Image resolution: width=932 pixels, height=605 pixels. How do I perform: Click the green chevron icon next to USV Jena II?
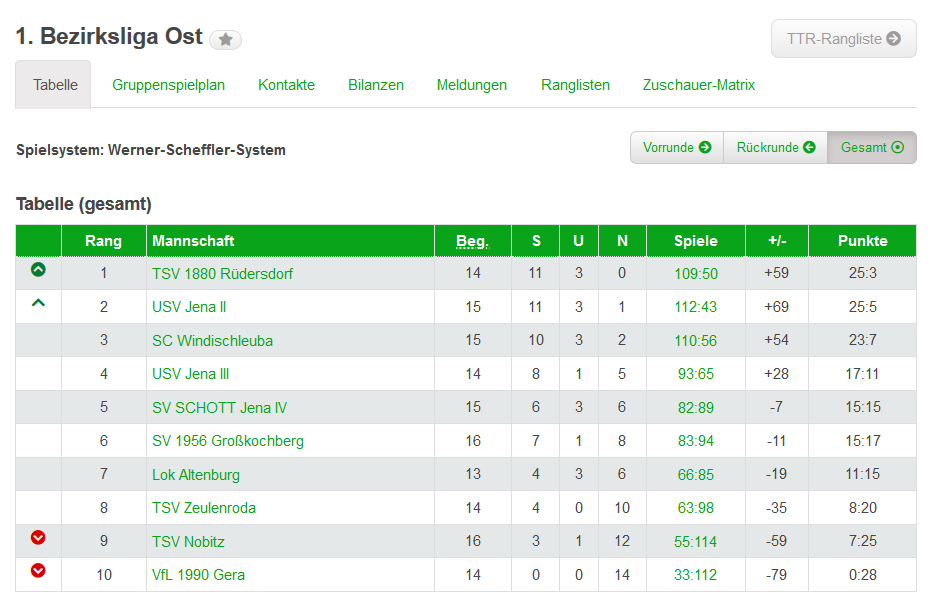38,303
